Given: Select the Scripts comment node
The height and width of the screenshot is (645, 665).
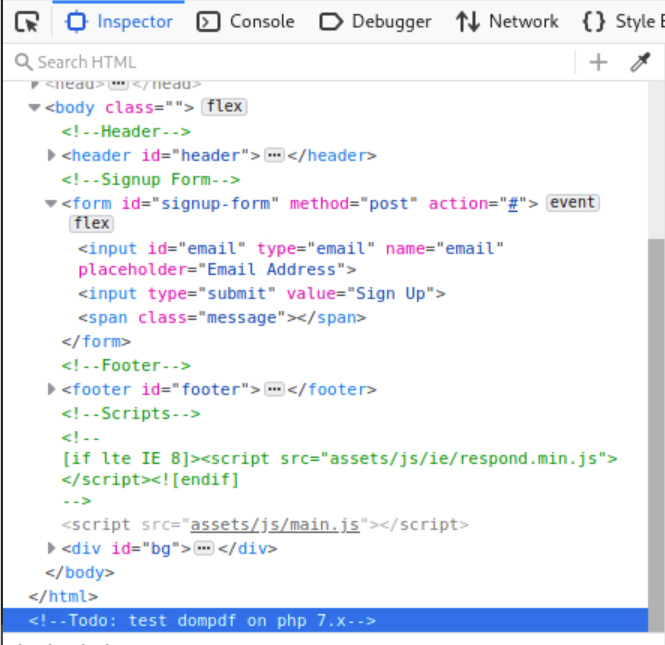Looking at the screenshot, I should pos(131,413).
